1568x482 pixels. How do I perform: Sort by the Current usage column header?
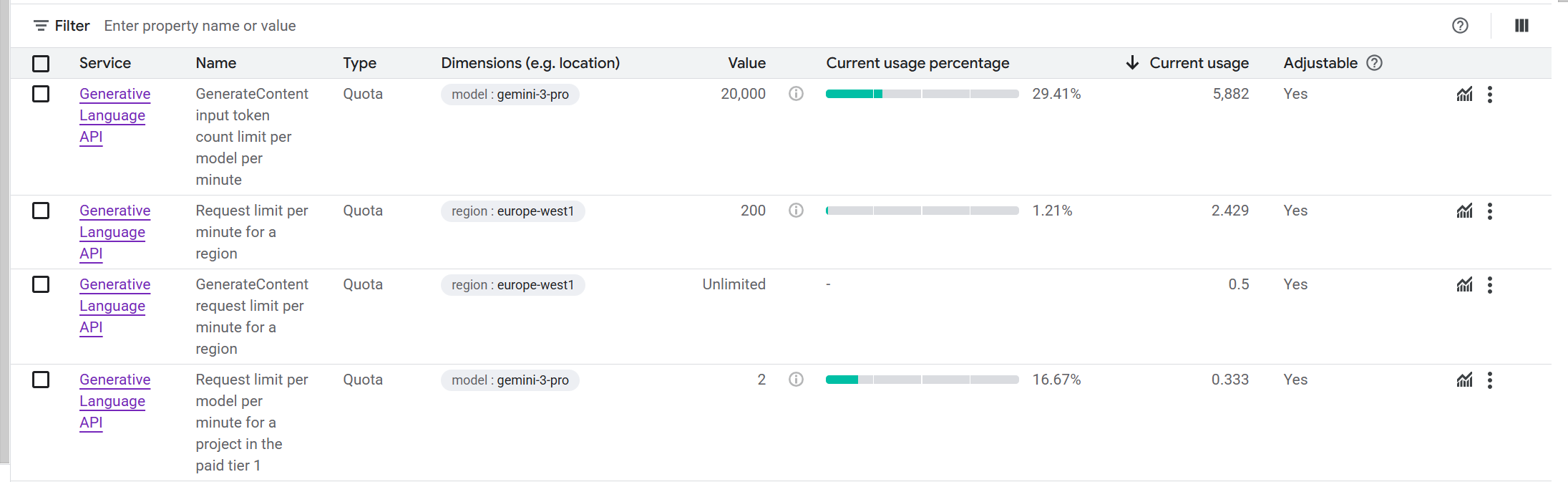pyautogui.click(x=1199, y=63)
